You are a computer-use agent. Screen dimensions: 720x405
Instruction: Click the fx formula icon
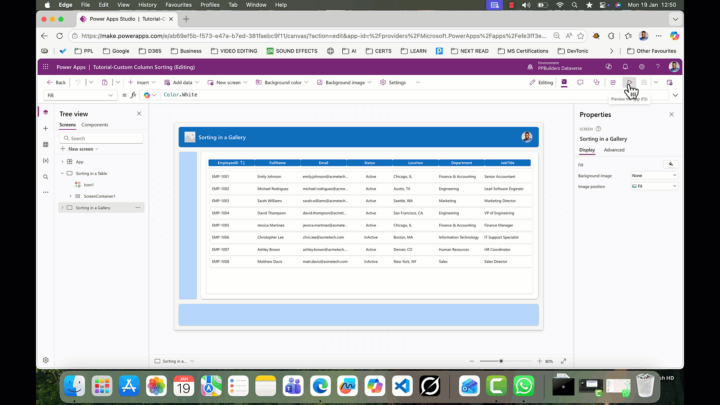[x=133, y=95]
